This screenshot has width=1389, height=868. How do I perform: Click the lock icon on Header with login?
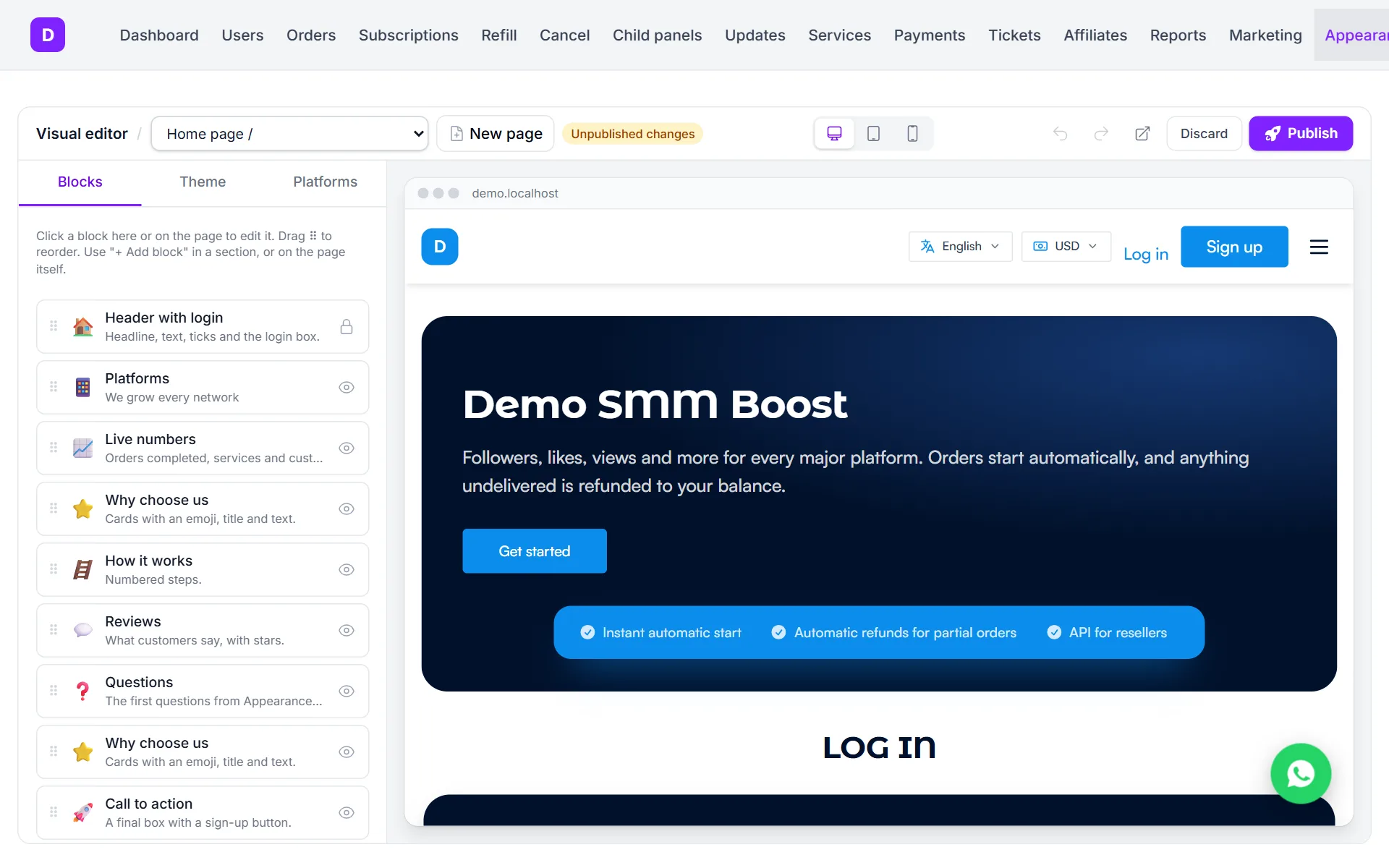coord(347,327)
